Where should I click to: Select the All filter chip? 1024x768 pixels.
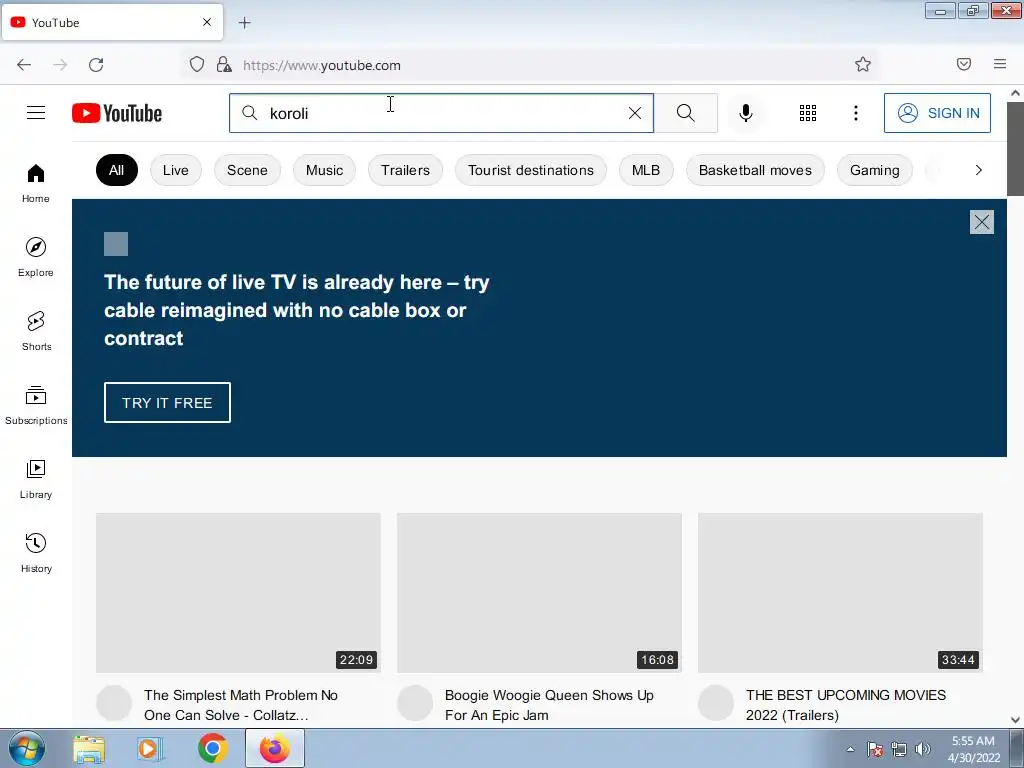117,170
